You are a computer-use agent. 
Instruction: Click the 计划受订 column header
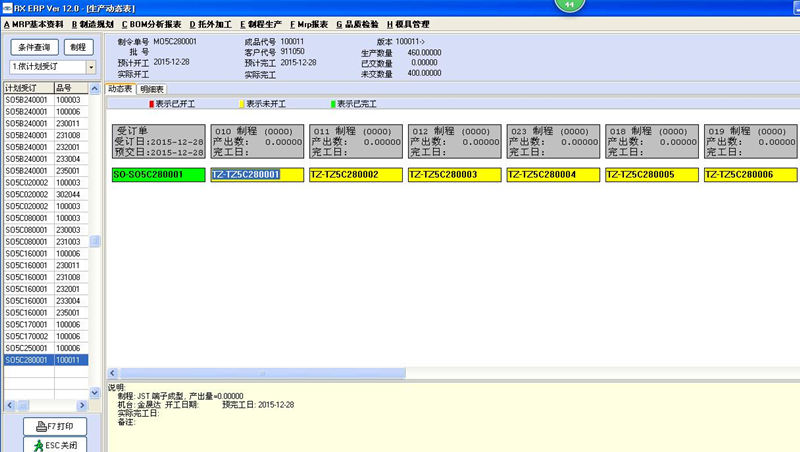tap(29, 88)
